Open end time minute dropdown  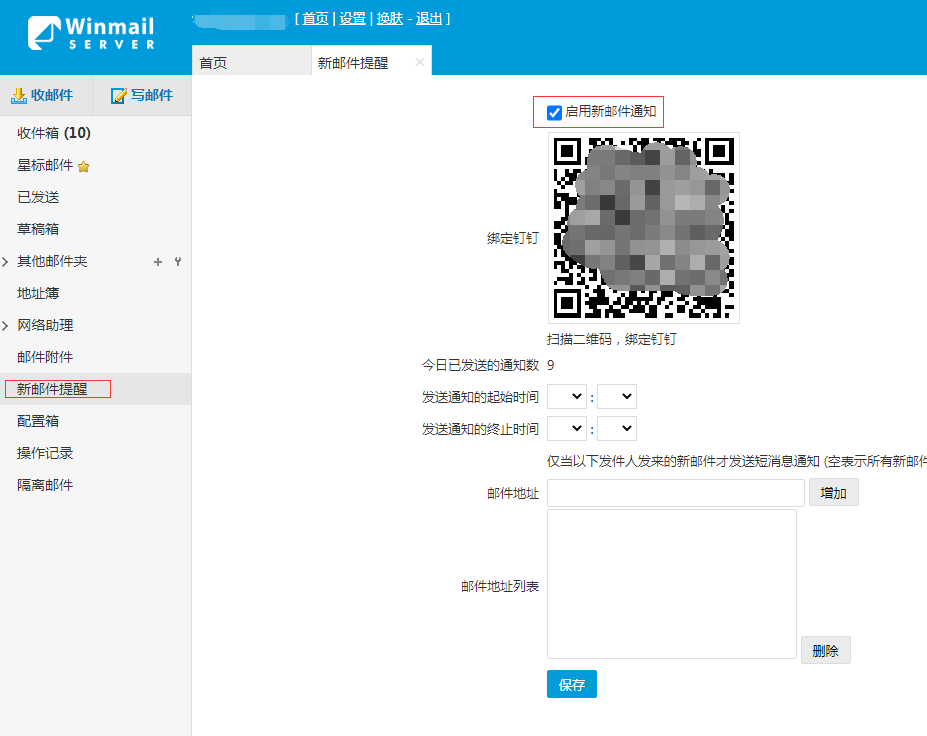tap(617, 429)
